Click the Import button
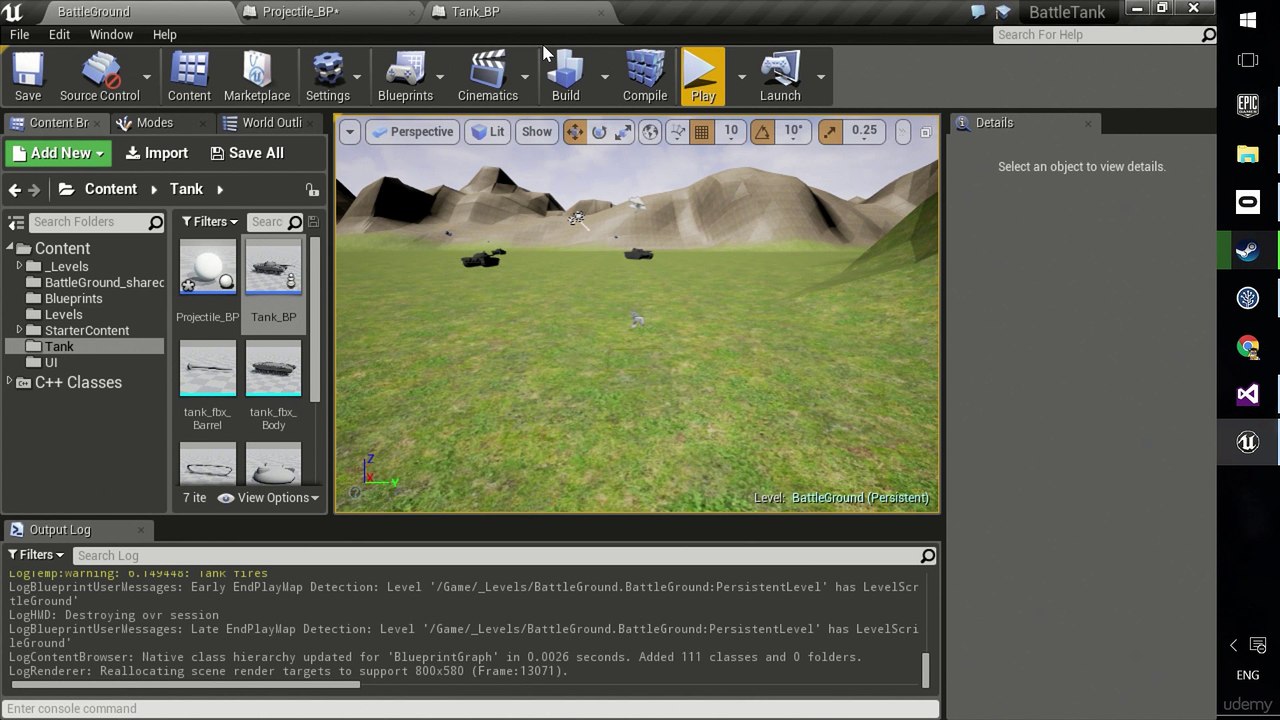The height and width of the screenshot is (720, 1280). coord(156,153)
